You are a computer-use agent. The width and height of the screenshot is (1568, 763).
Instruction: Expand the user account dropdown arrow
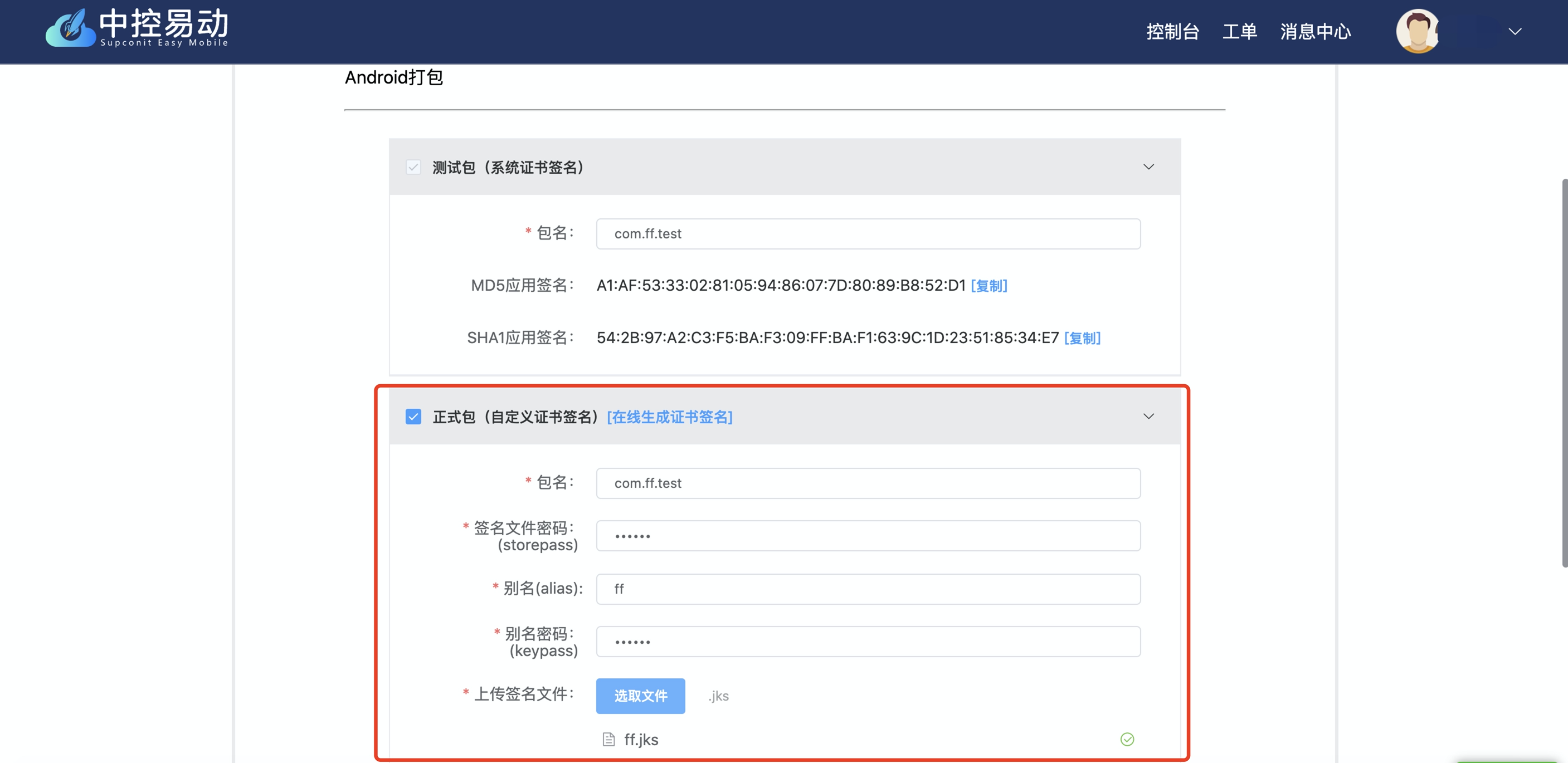pyautogui.click(x=1515, y=32)
